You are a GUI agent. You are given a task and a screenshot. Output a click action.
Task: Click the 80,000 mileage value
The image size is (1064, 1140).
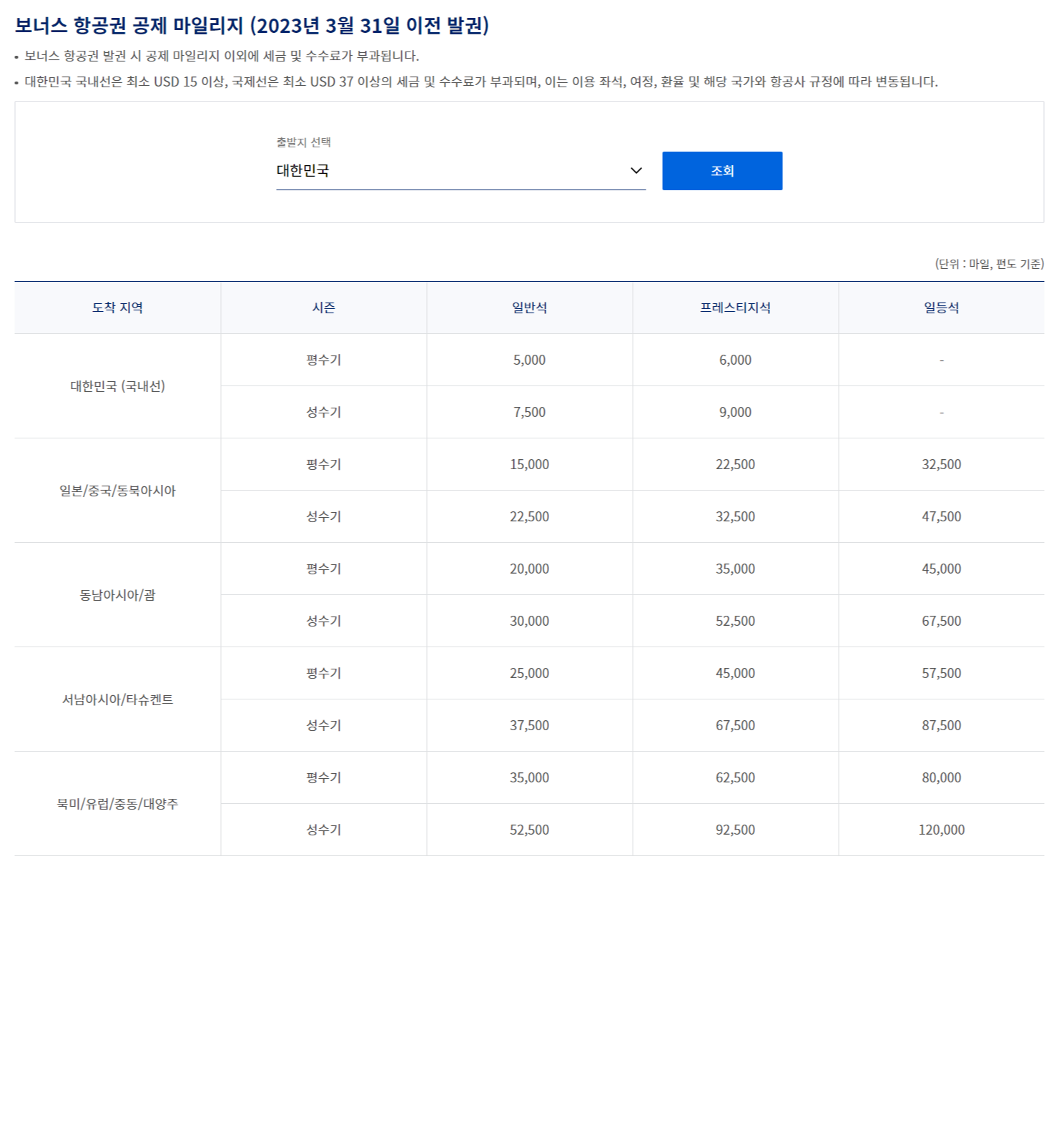(941, 778)
